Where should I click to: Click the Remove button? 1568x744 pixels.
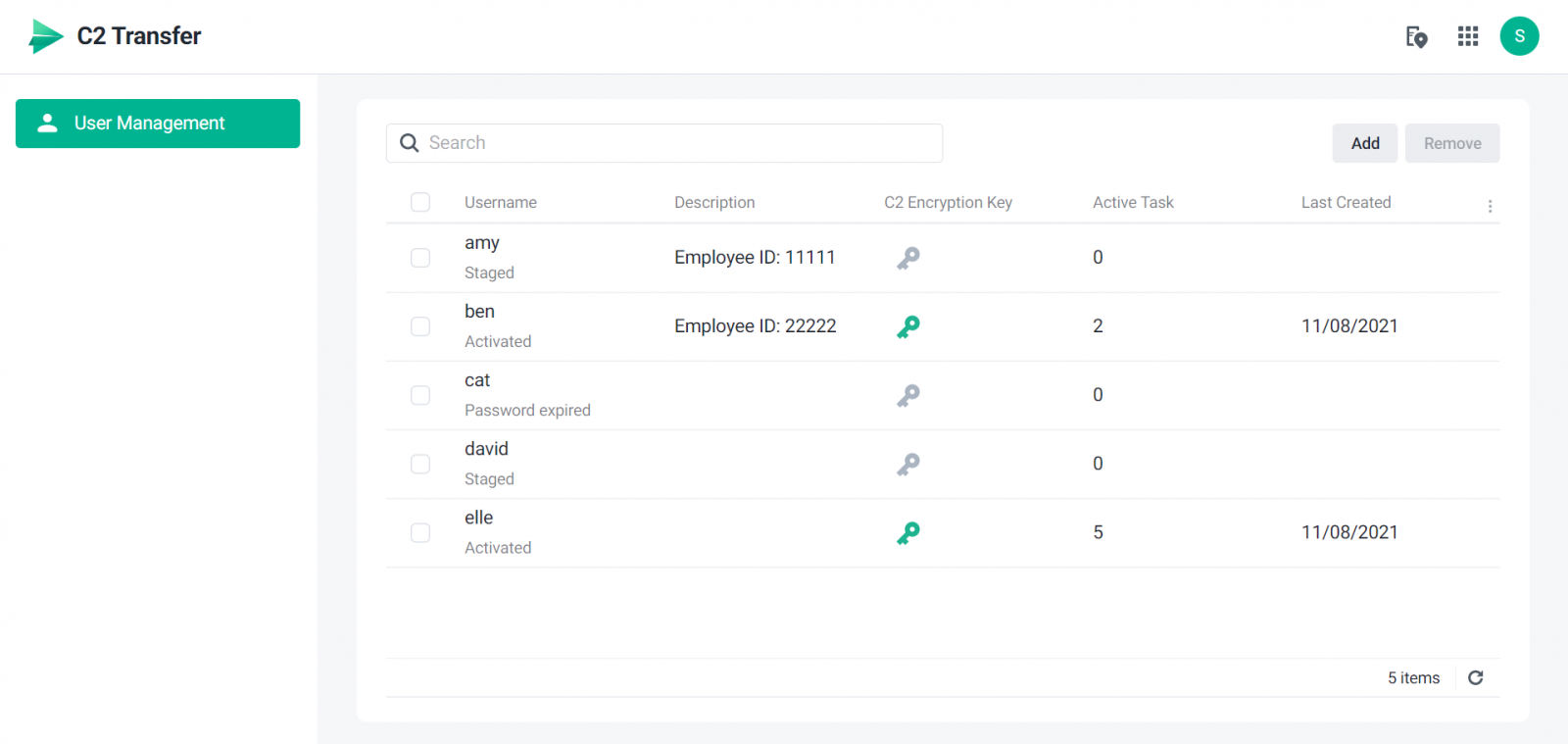pyautogui.click(x=1452, y=143)
